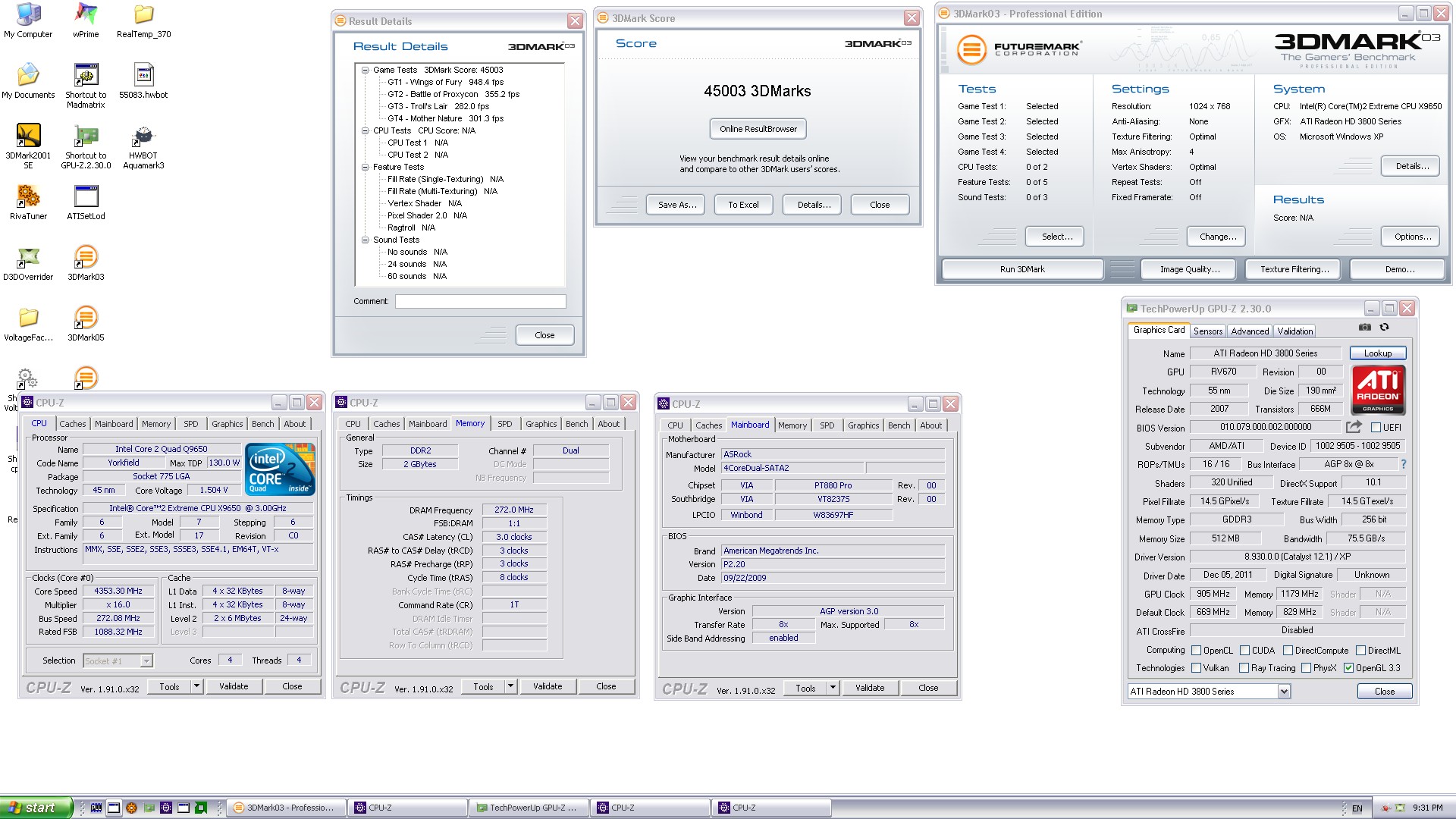Toggle the Ray Tracing checkbox

click(x=1244, y=668)
